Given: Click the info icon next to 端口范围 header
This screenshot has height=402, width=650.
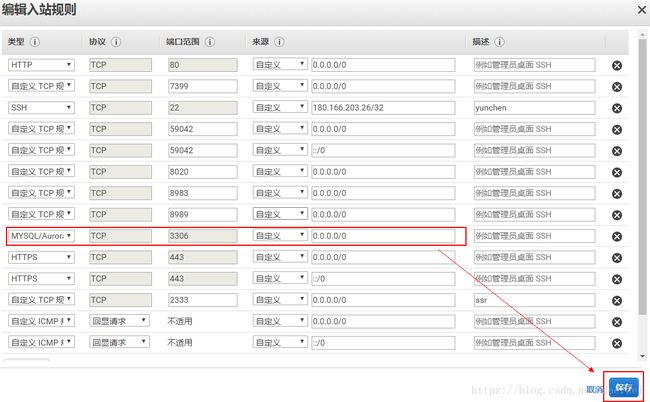Looking at the screenshot, I should [x=210, y=42].
